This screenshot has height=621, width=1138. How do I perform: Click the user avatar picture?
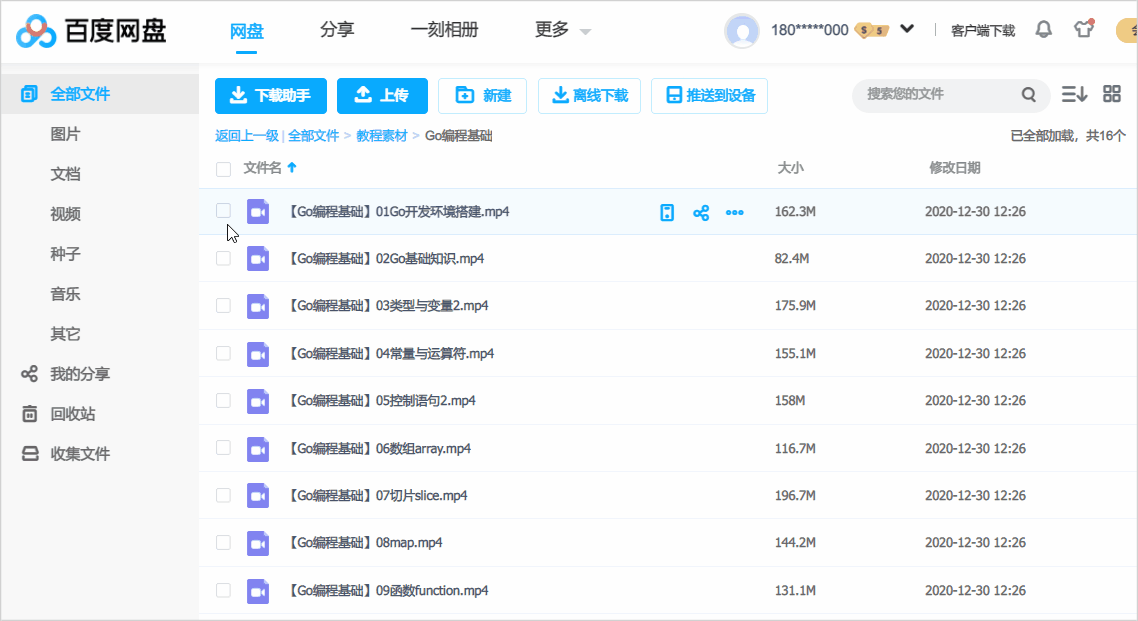coord(742,30)
